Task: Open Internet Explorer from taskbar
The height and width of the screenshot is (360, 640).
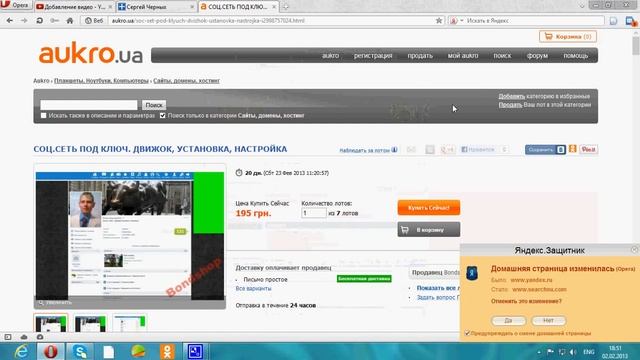Action: pyautogui.click(x=20, y=351)
